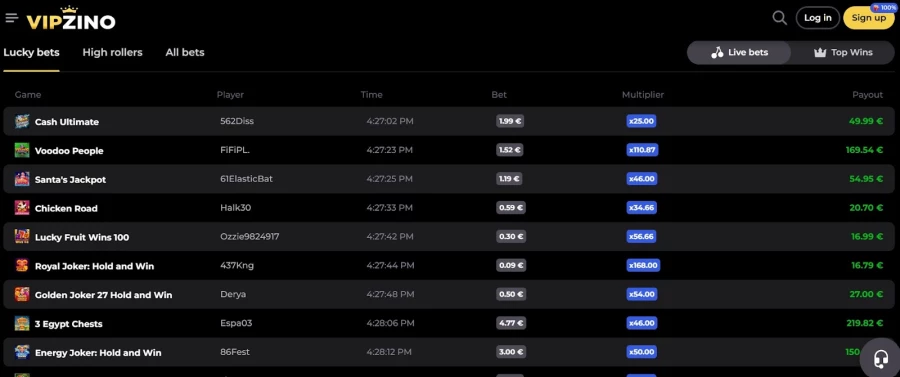Open Cash Ultimate game link
Screen dimensions: 900x377
point(67,122)
